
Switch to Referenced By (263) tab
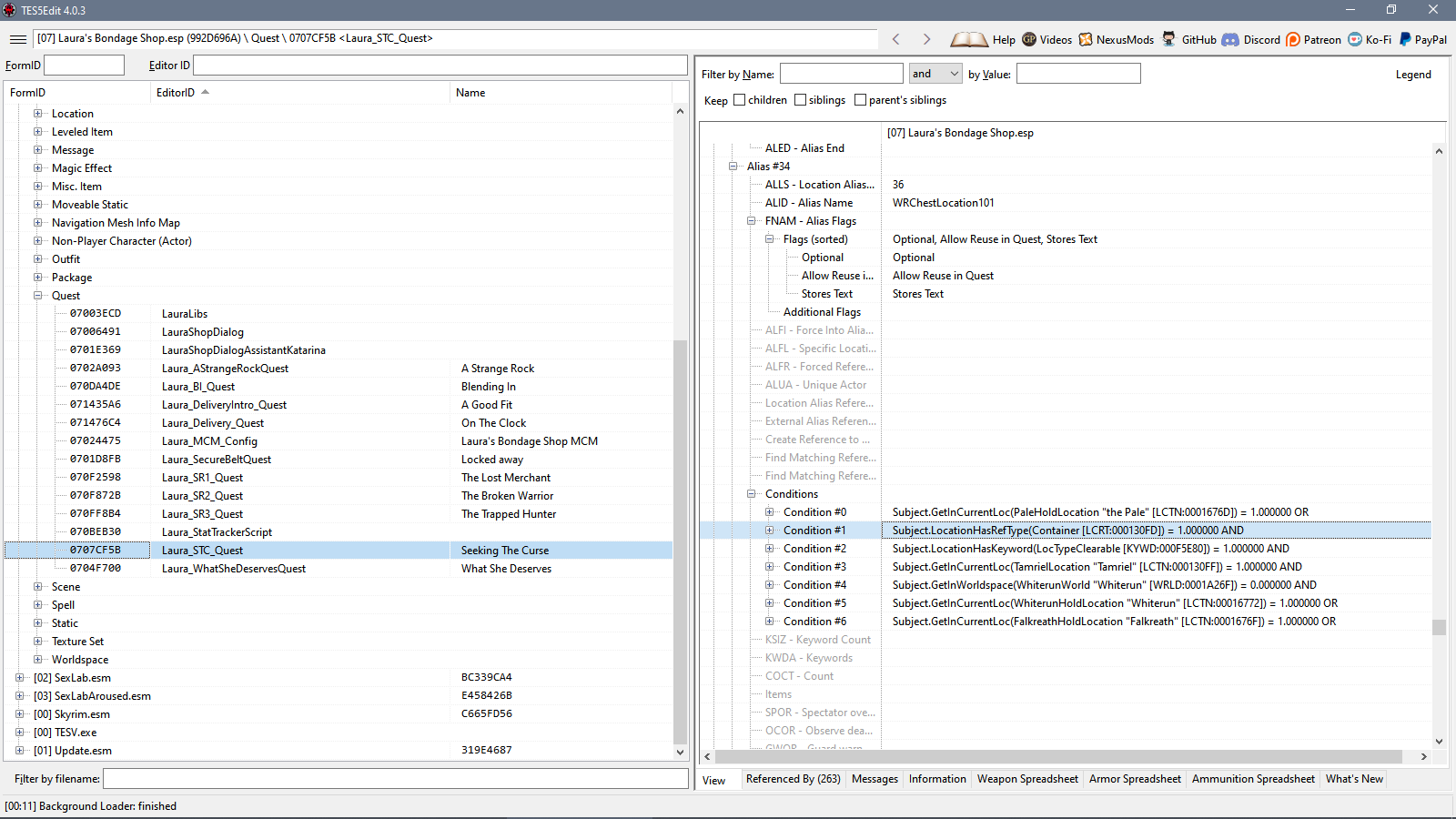click(x=793, y=779)
